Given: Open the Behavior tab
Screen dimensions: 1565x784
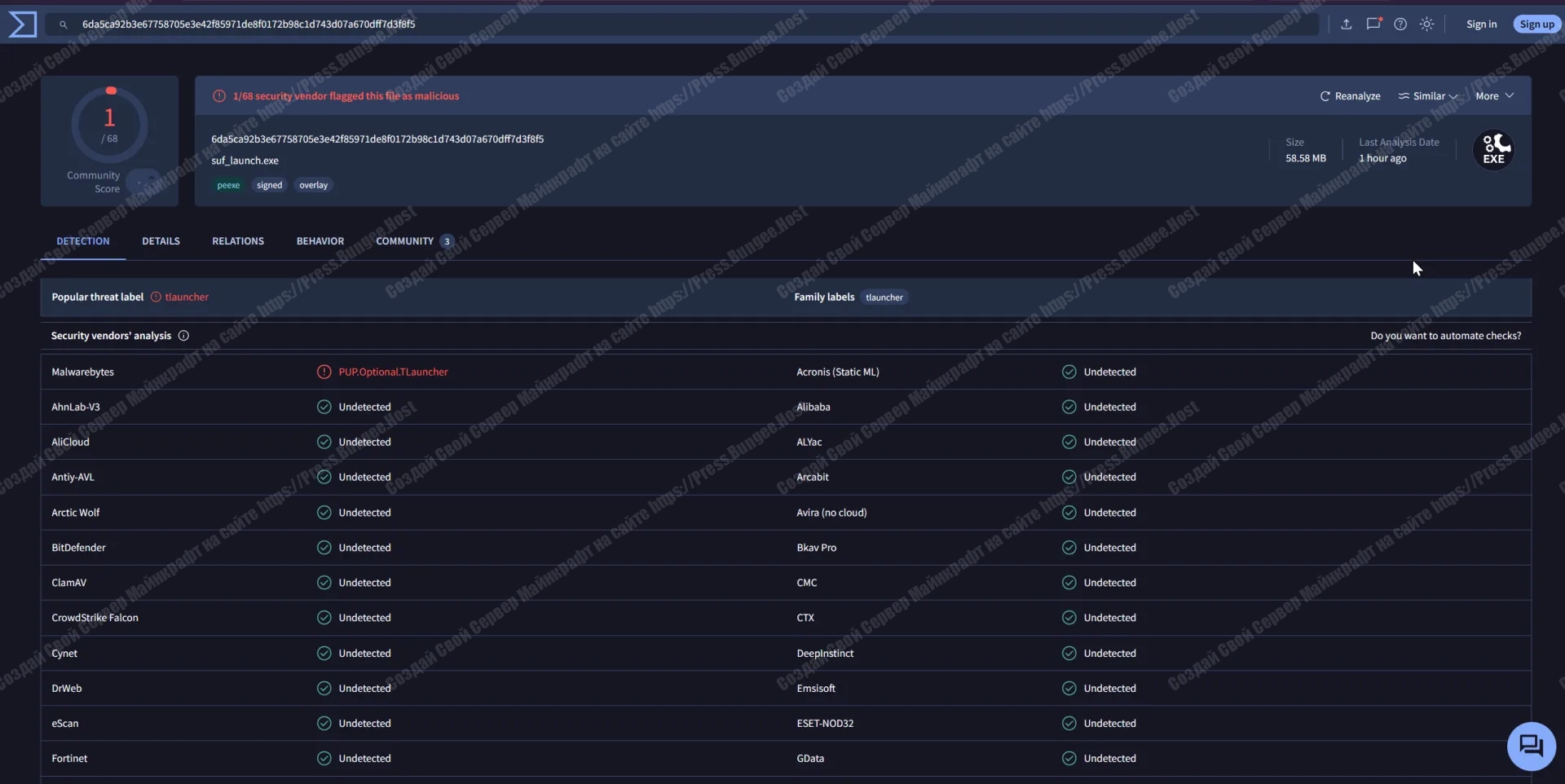Looking at the screenshot, I should click(x=320, y=241).
